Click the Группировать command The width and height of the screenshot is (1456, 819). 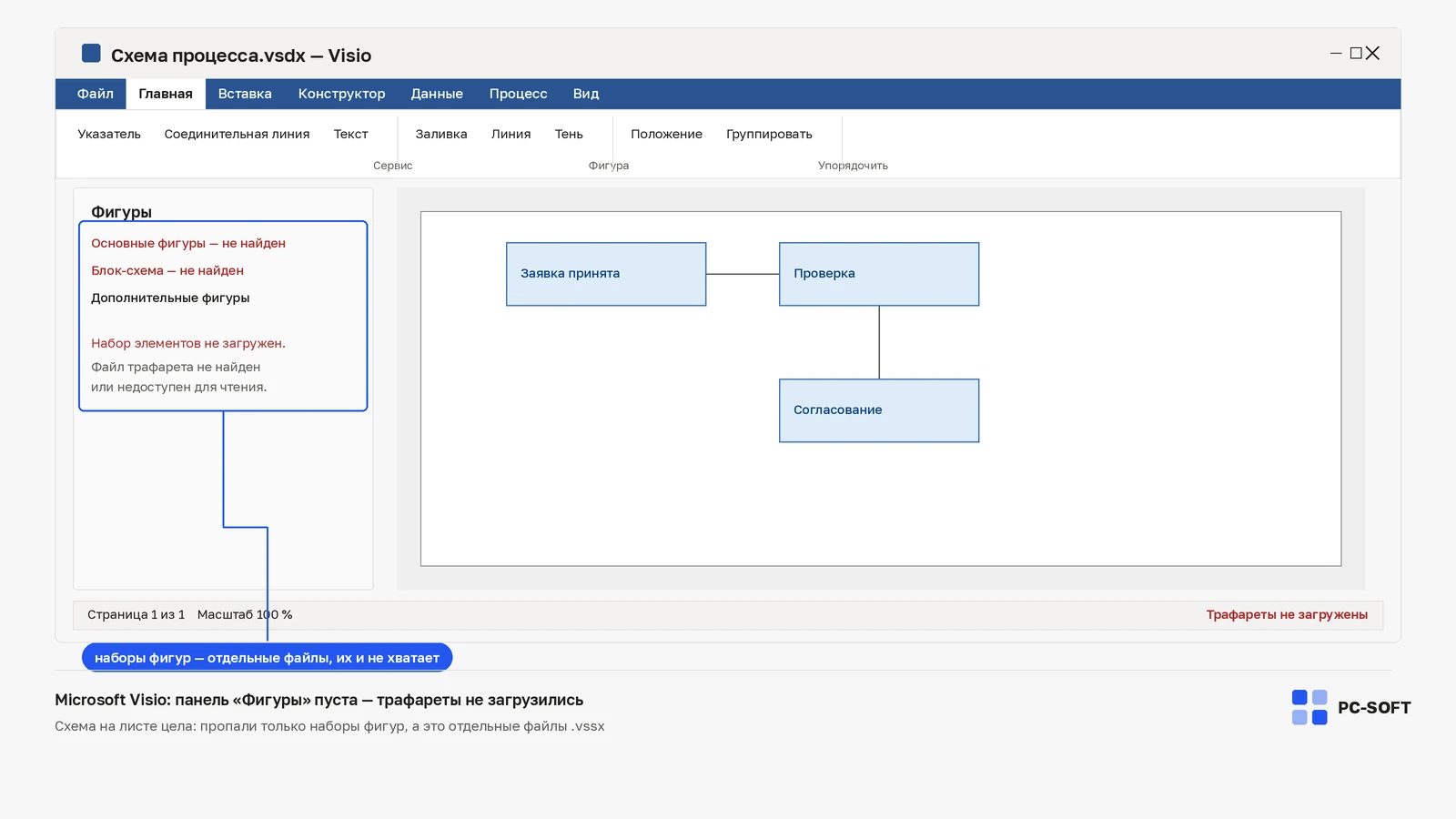click(x=769, y=134)
